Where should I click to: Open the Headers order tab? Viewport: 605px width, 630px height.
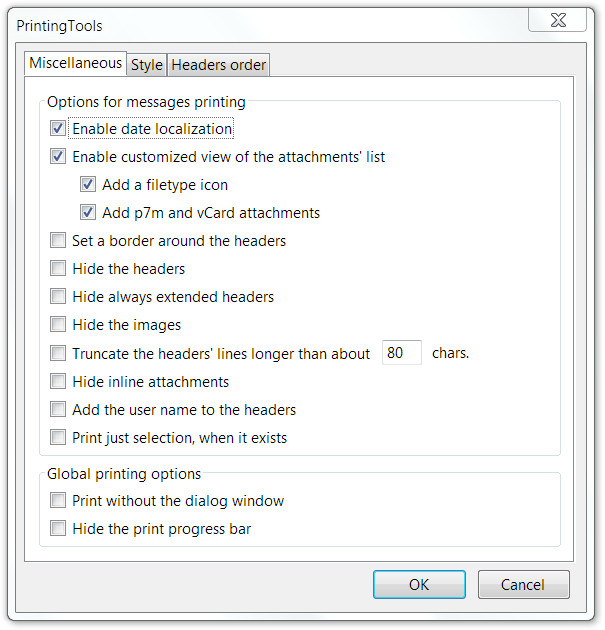pos(219,65)
